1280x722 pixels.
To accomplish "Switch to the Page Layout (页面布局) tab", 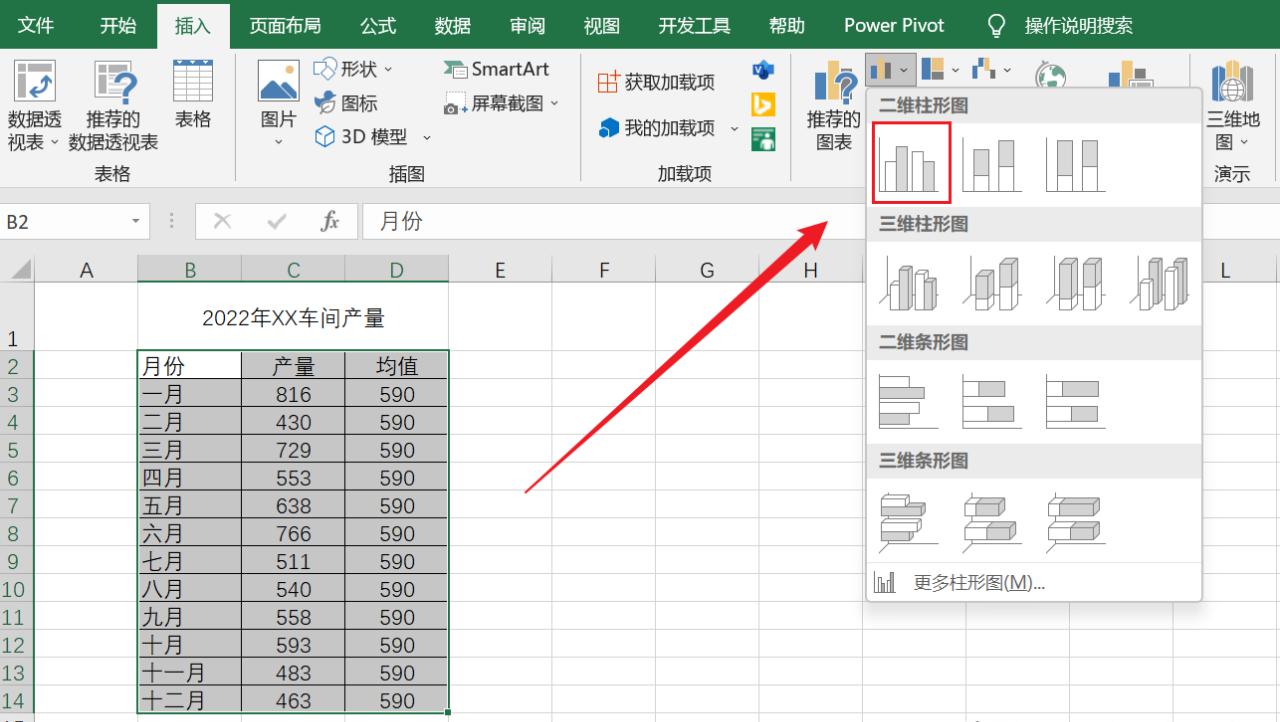I will point(285,25).
